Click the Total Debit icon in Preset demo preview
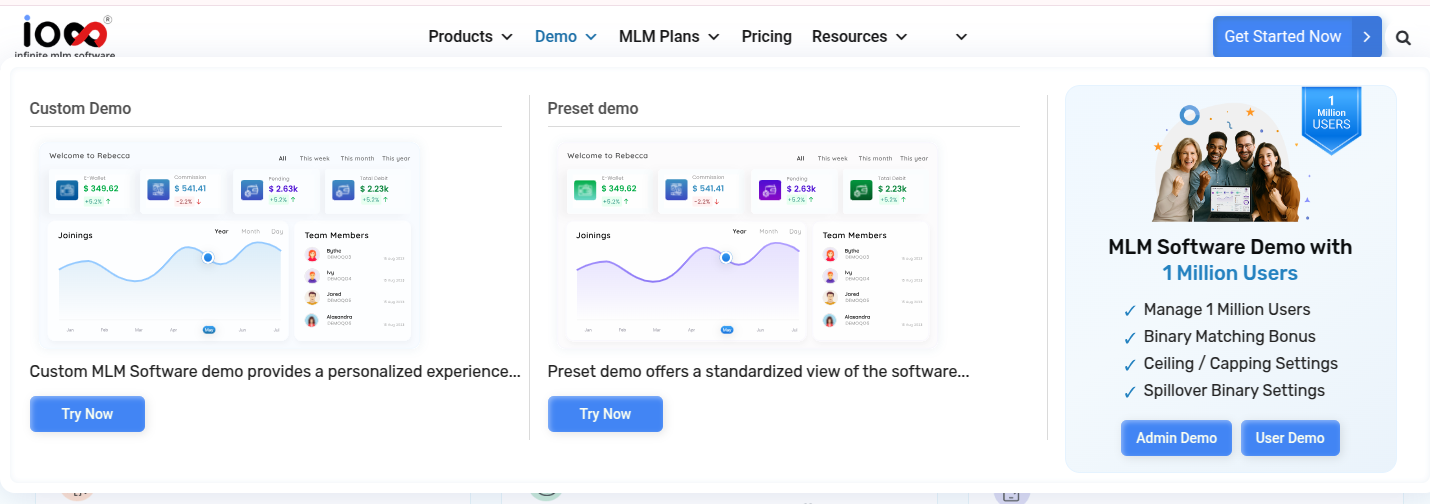 click(x=860, y=190)
